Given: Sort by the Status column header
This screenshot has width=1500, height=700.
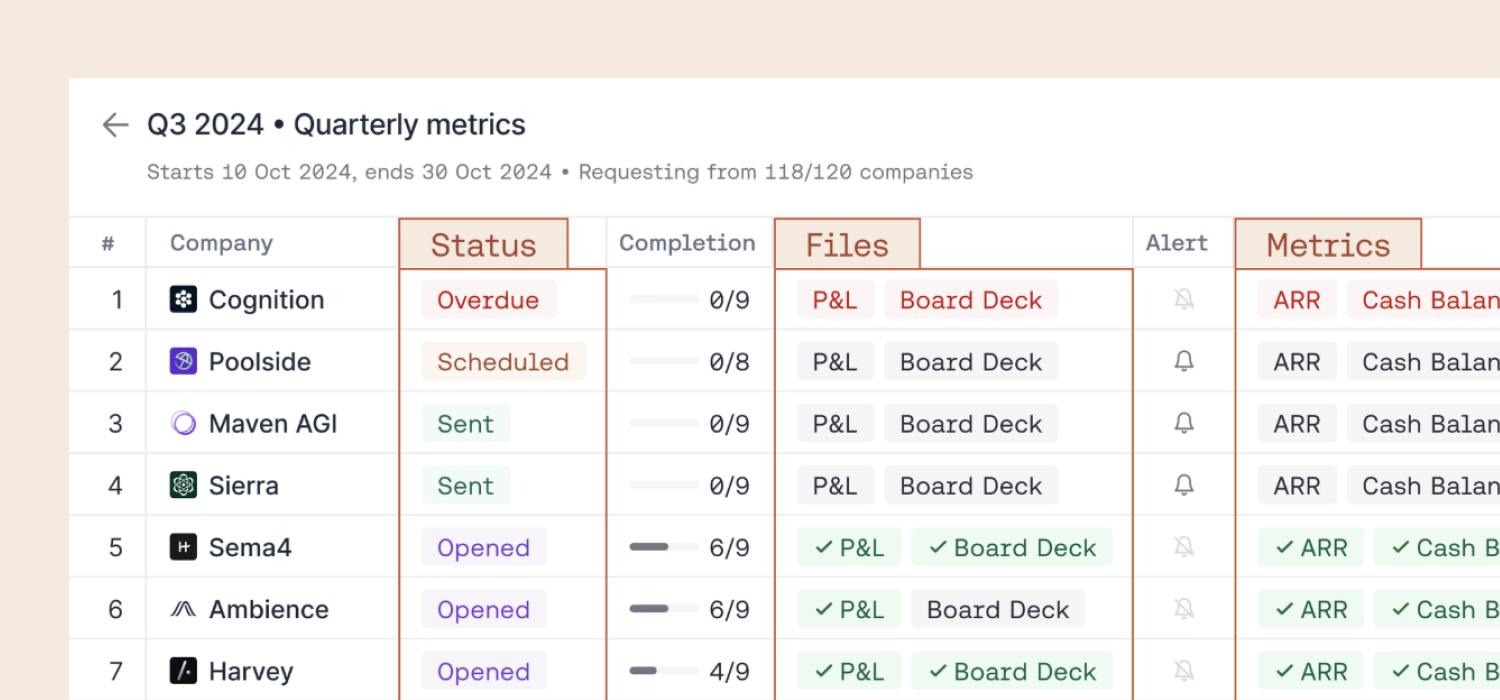Looking at the screenshot, I should click(483, 245).
